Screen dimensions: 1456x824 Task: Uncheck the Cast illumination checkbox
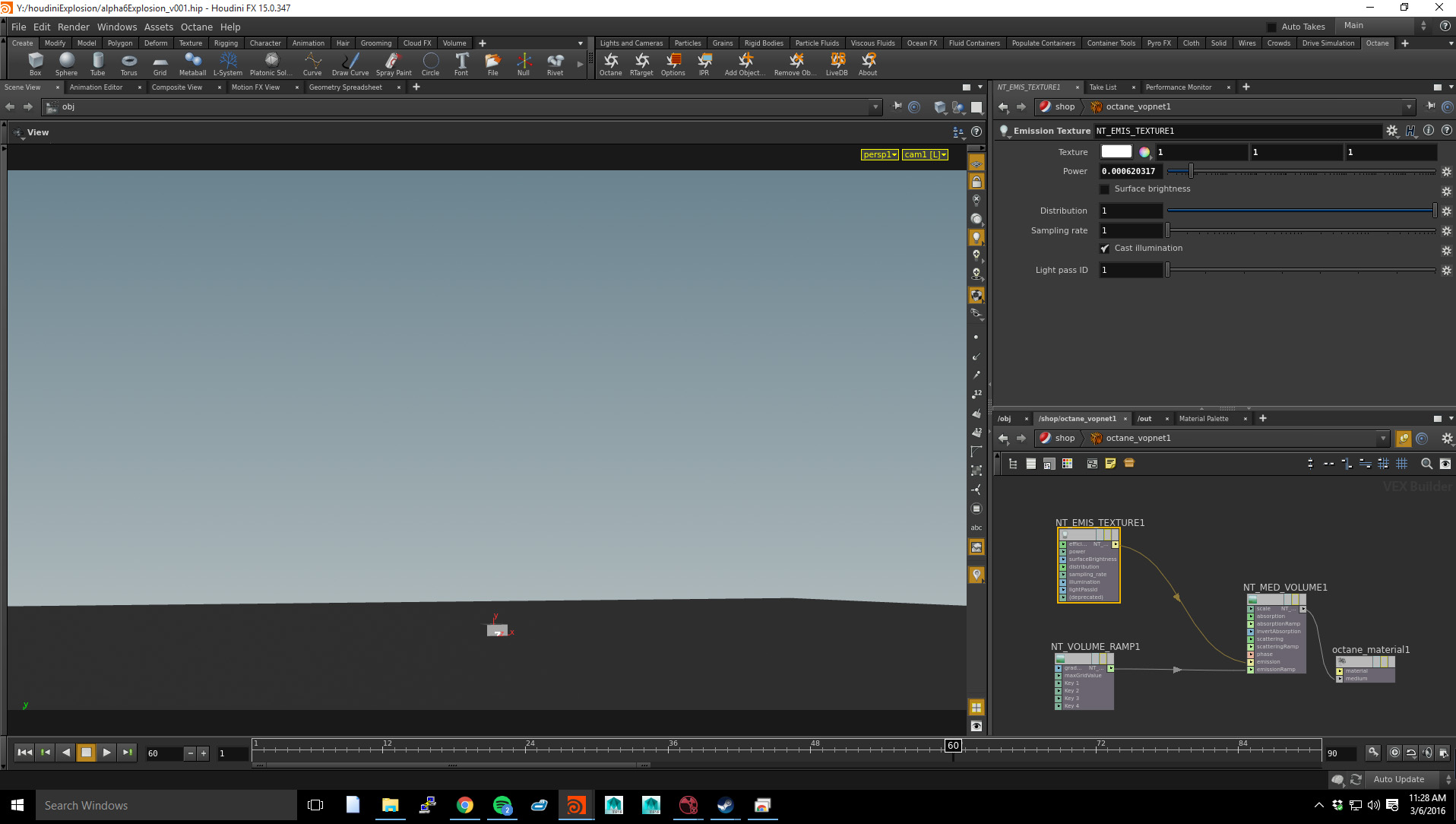tap(1105, 249)
